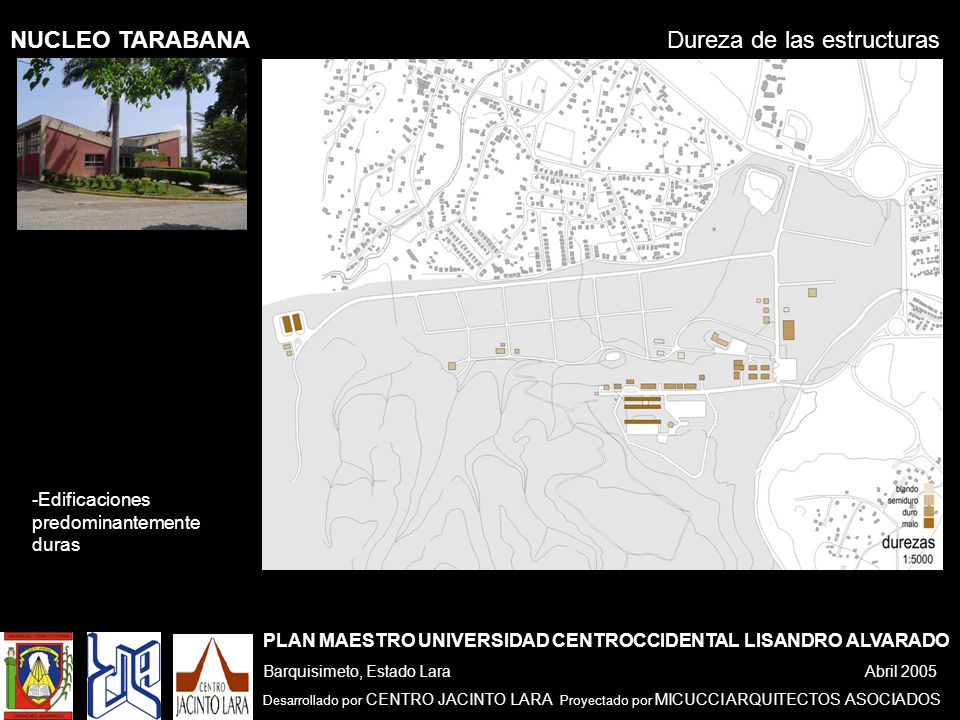Click the '1:5000' scale text
The width and height of the screenshot is (960, 720).
[917, 559]
